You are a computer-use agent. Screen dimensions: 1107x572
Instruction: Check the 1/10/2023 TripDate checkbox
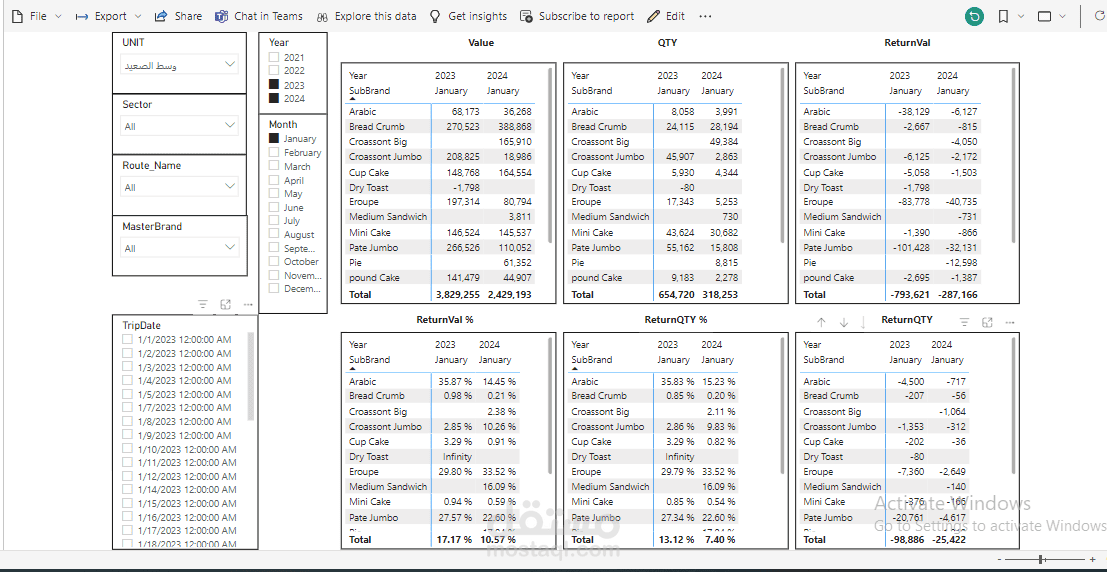pyautogui.click(x=128, y=449)
